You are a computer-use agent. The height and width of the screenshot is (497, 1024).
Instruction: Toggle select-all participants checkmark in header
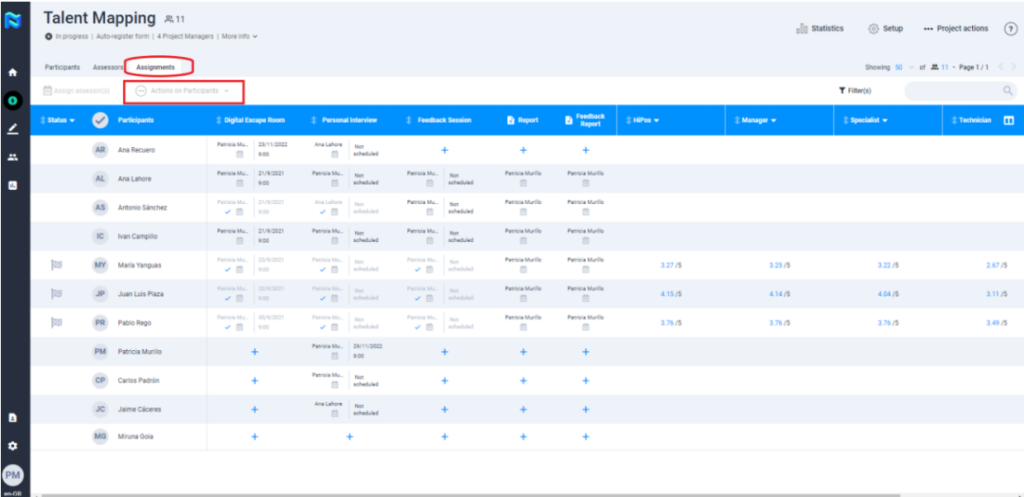[100, 120]
